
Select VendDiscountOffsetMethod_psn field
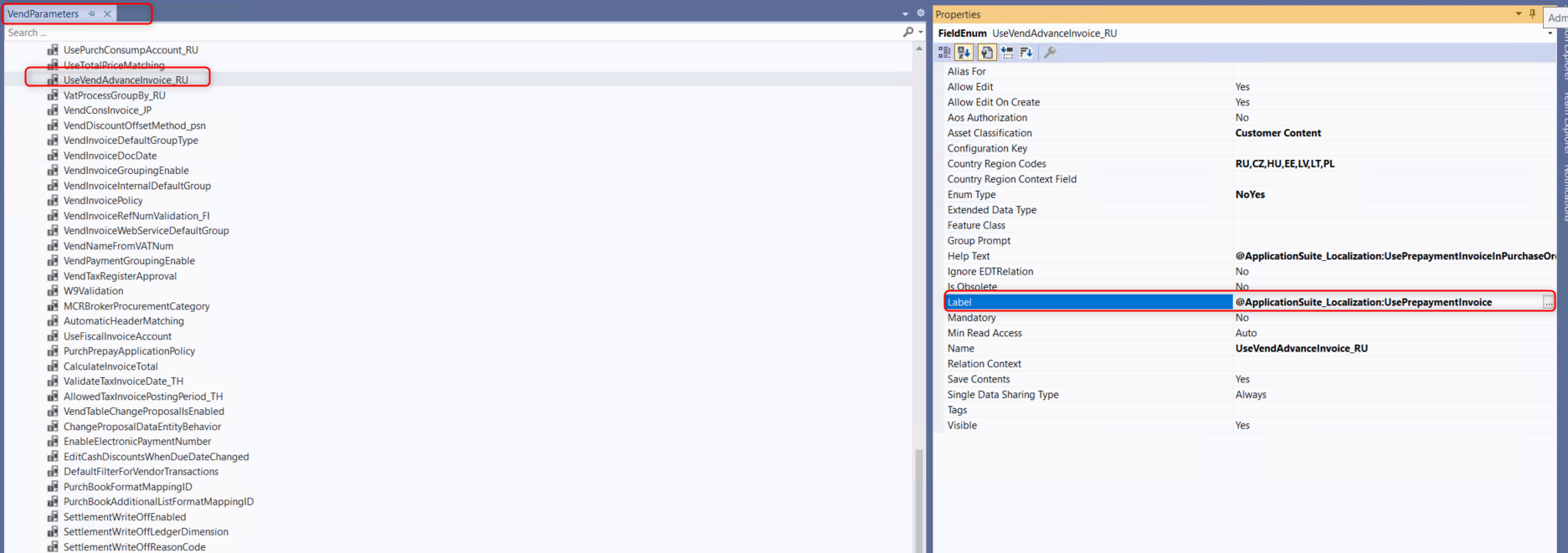(134, 125)
